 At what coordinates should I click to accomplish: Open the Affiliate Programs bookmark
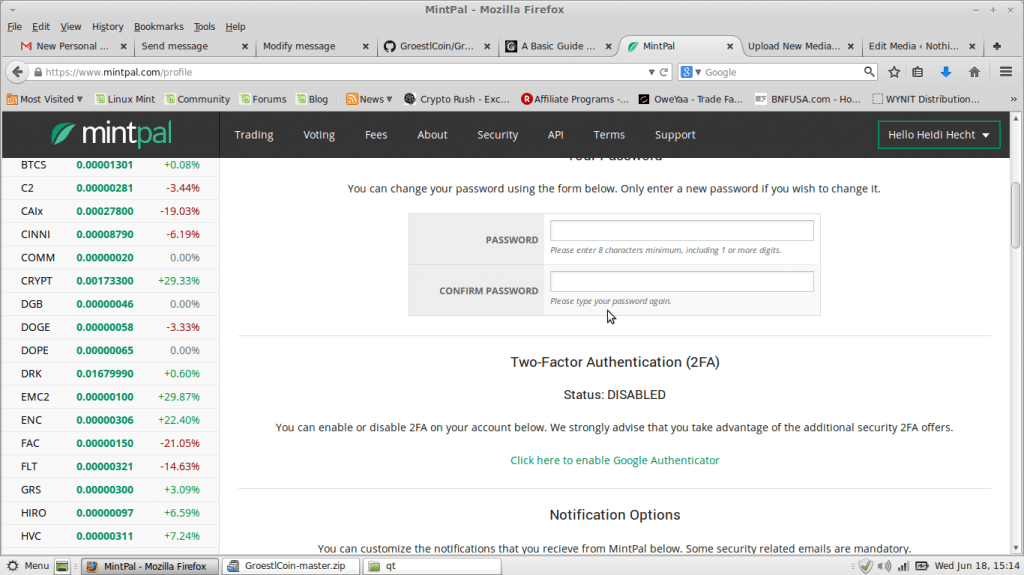(575, 99)
